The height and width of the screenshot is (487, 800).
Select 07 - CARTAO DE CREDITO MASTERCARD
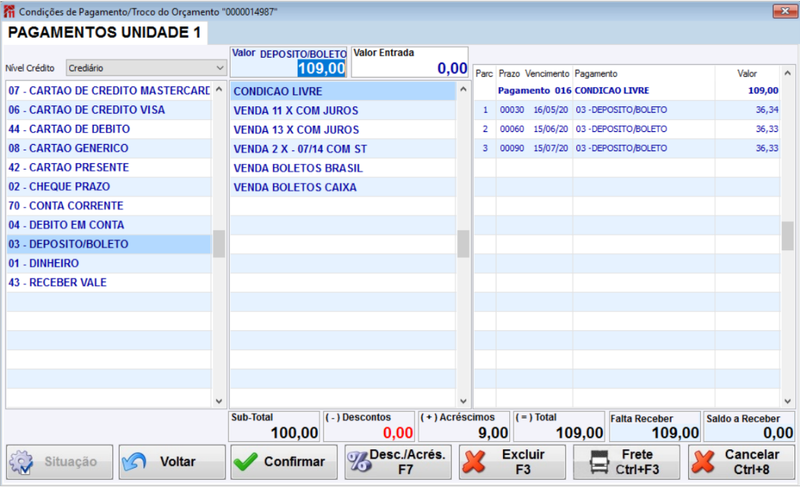click(109, 91)
